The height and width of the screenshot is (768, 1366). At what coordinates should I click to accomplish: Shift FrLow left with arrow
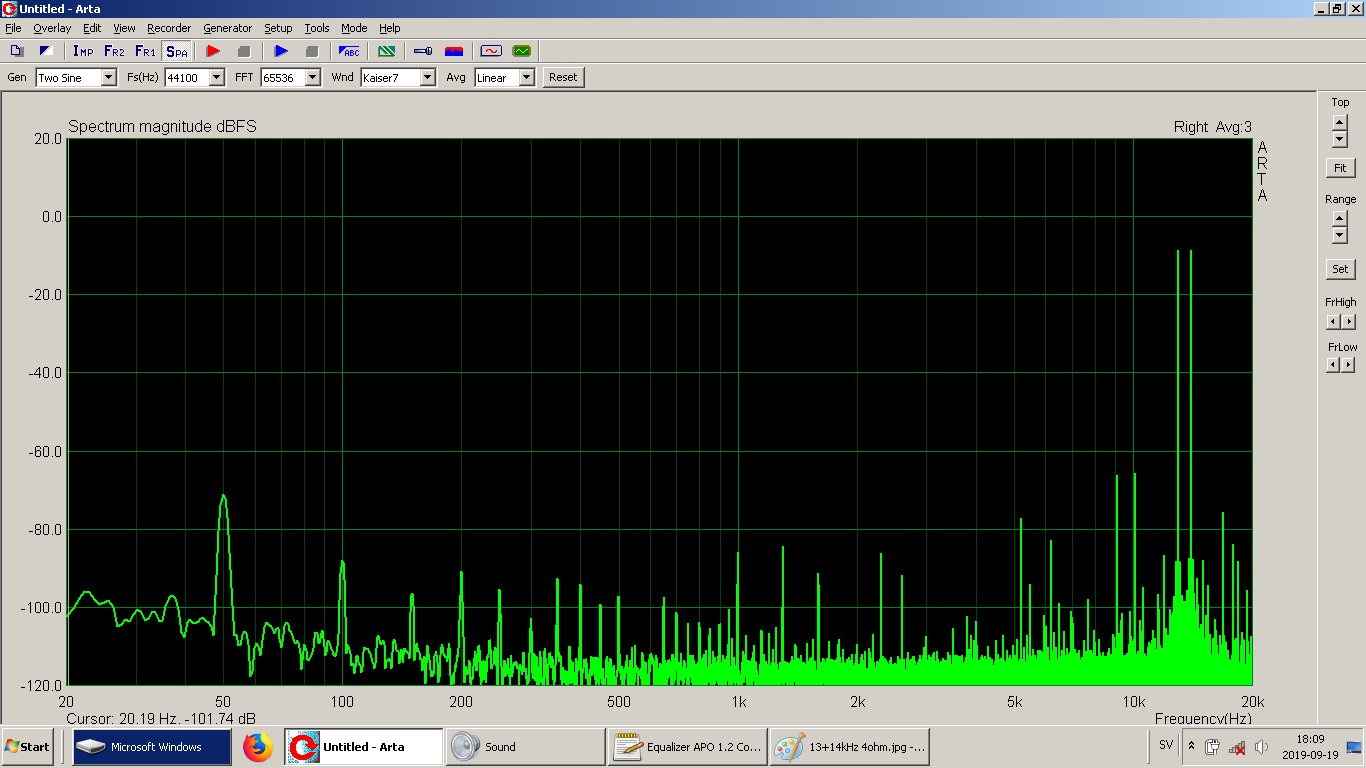(x=1332, y=365)
